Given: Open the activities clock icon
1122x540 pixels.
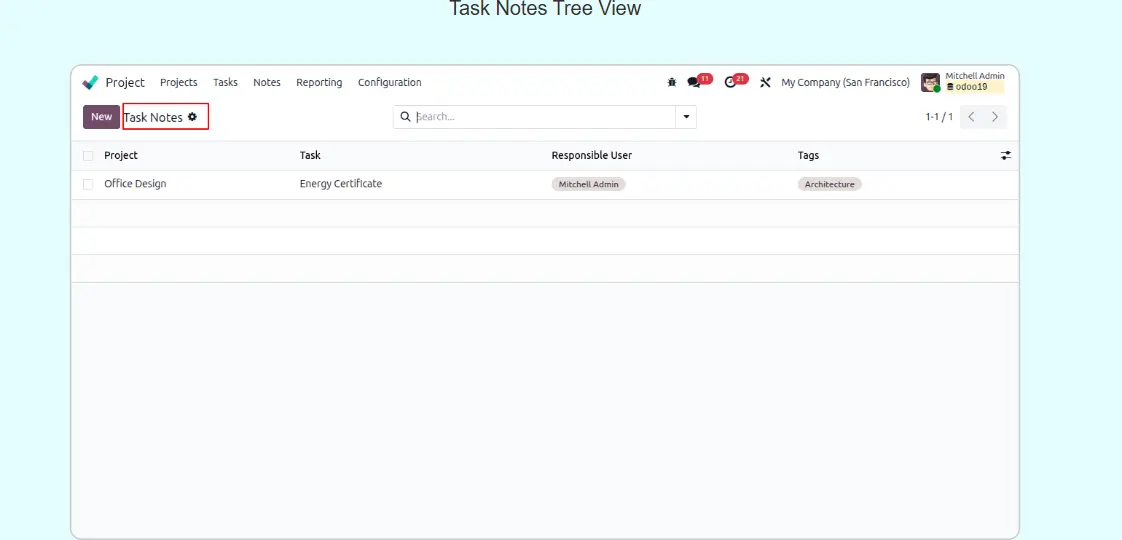Looking at the screenshot, I should 730,83.
